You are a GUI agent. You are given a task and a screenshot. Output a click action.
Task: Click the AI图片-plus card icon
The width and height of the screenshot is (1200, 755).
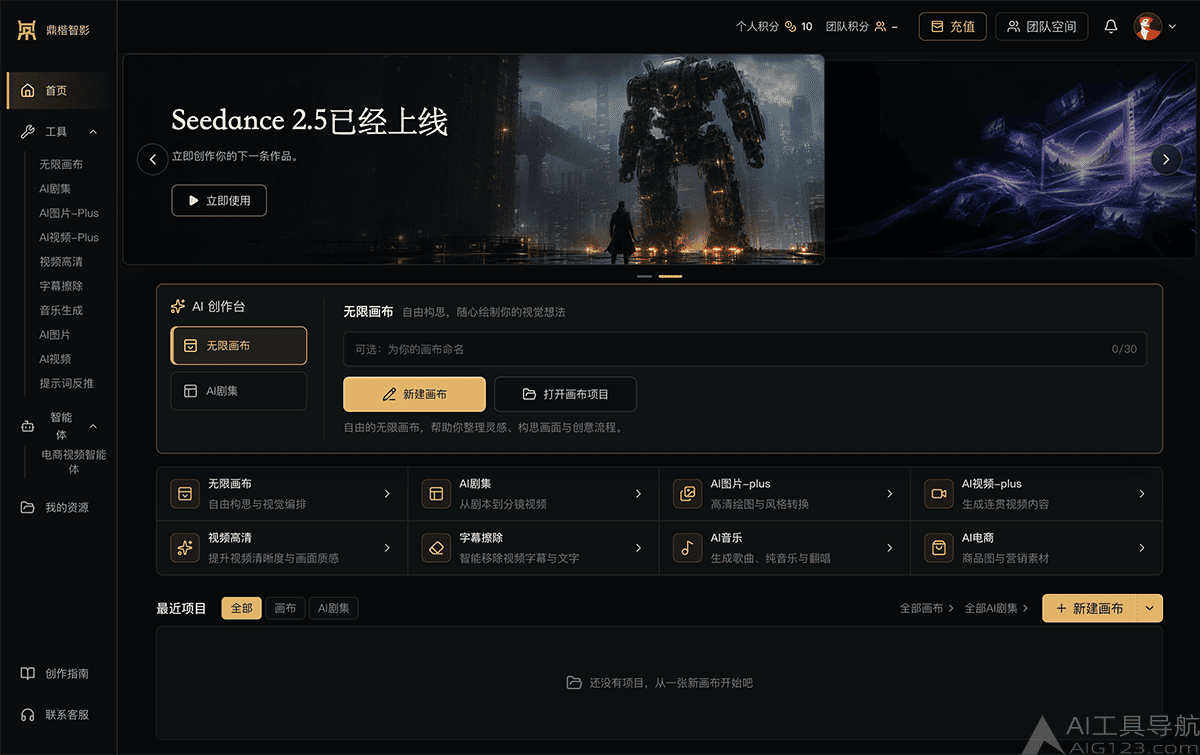pos(687,494)
